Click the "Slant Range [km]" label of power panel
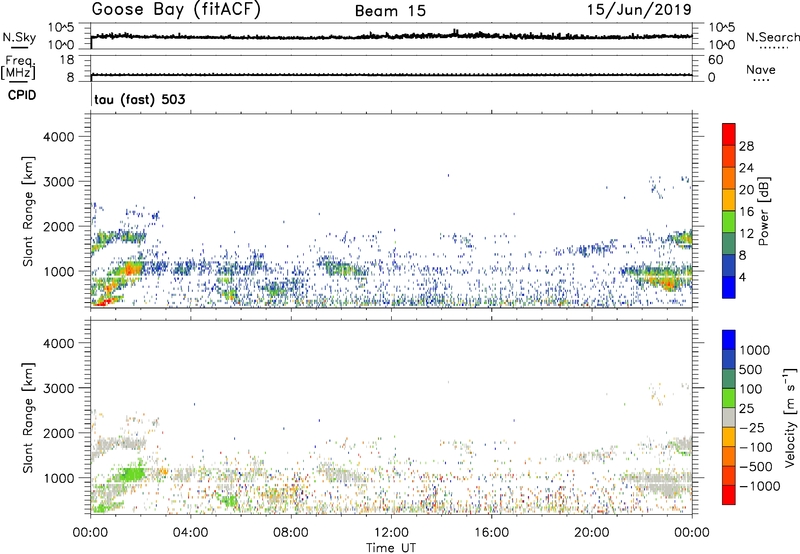Screen dimensions: 800x554 [x=28, y=211]
